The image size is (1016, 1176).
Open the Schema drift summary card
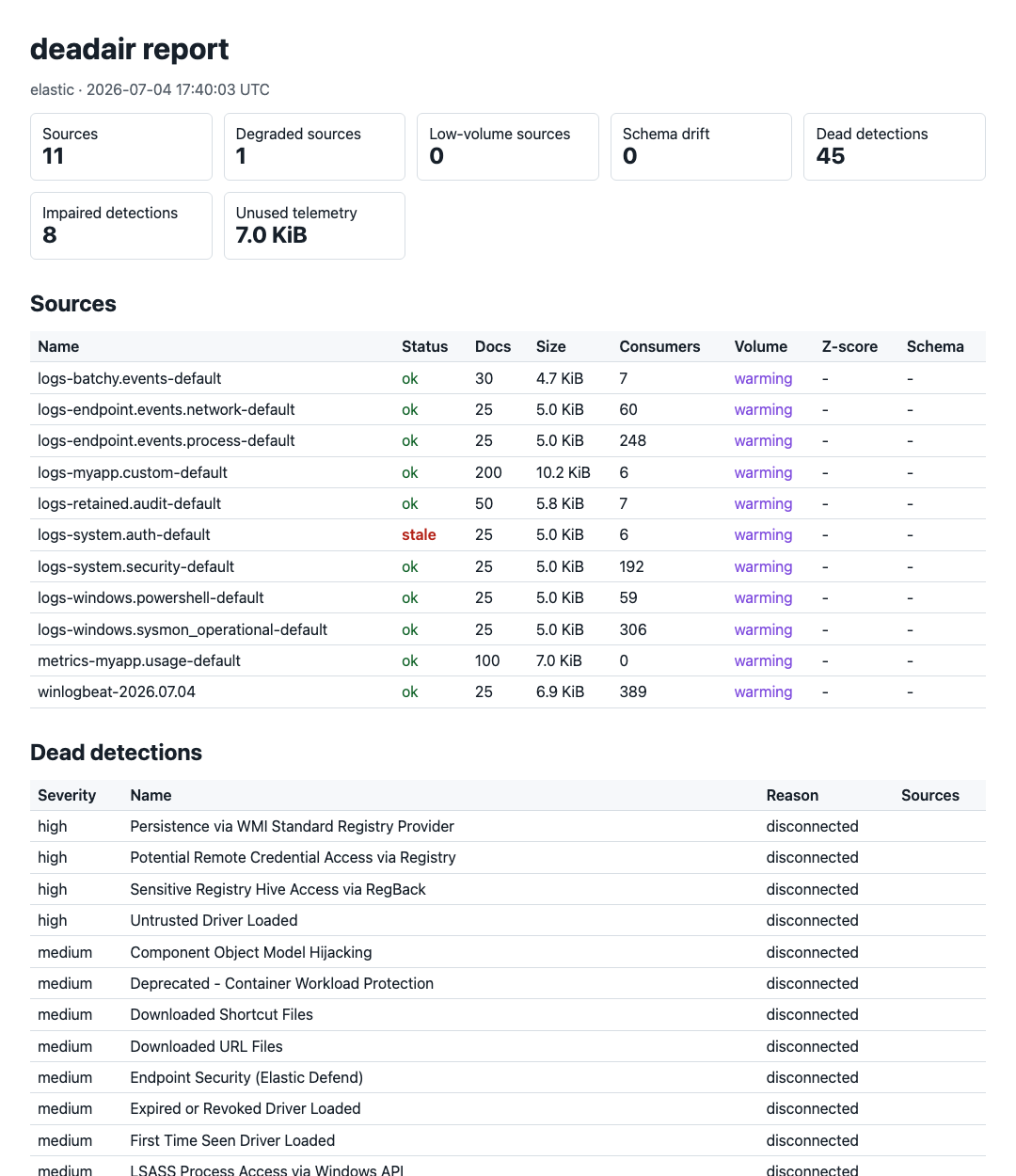point(701,147)
